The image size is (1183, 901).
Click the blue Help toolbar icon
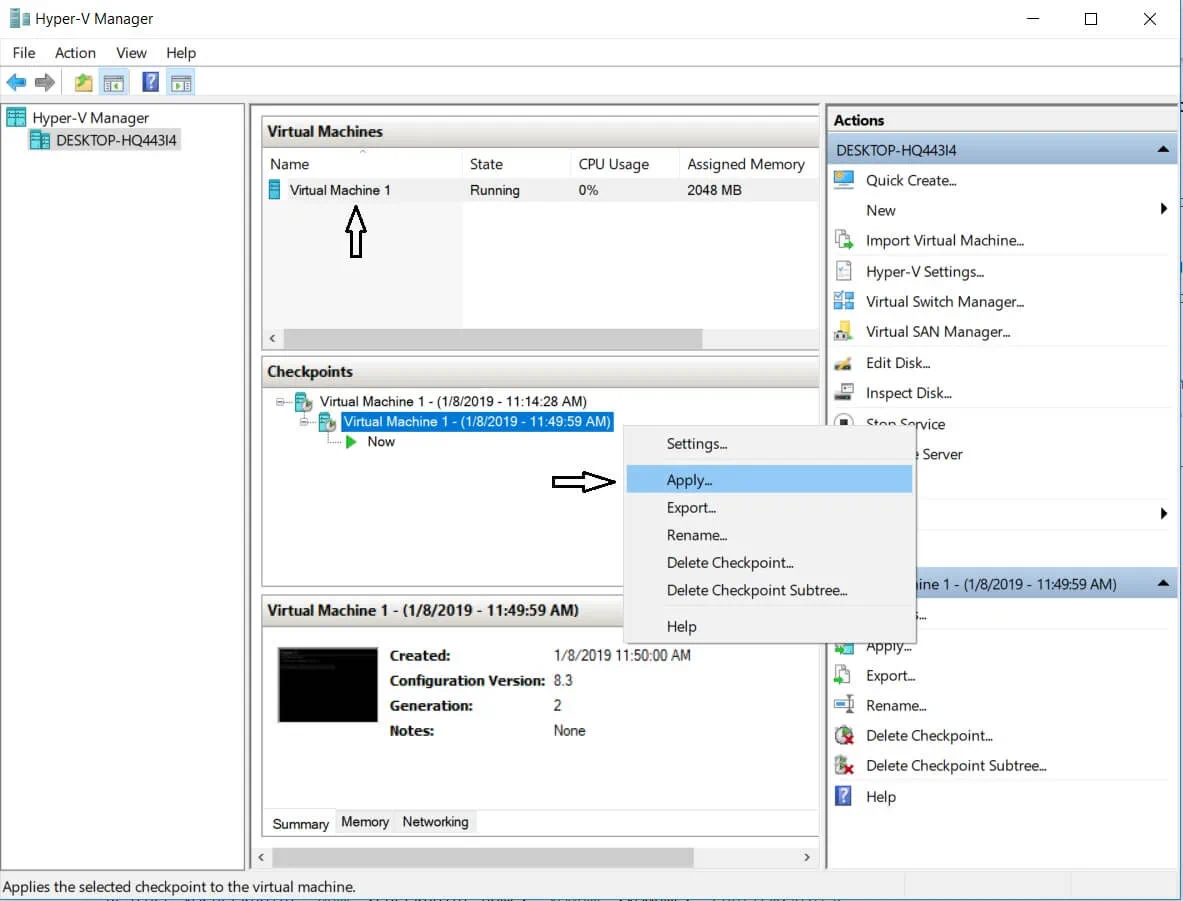pos(150,83)
